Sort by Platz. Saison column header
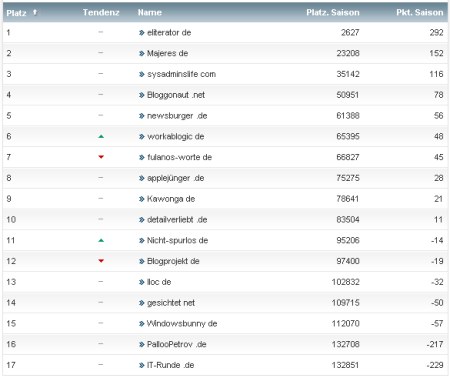The image size is (450, 378). [333, 13]
